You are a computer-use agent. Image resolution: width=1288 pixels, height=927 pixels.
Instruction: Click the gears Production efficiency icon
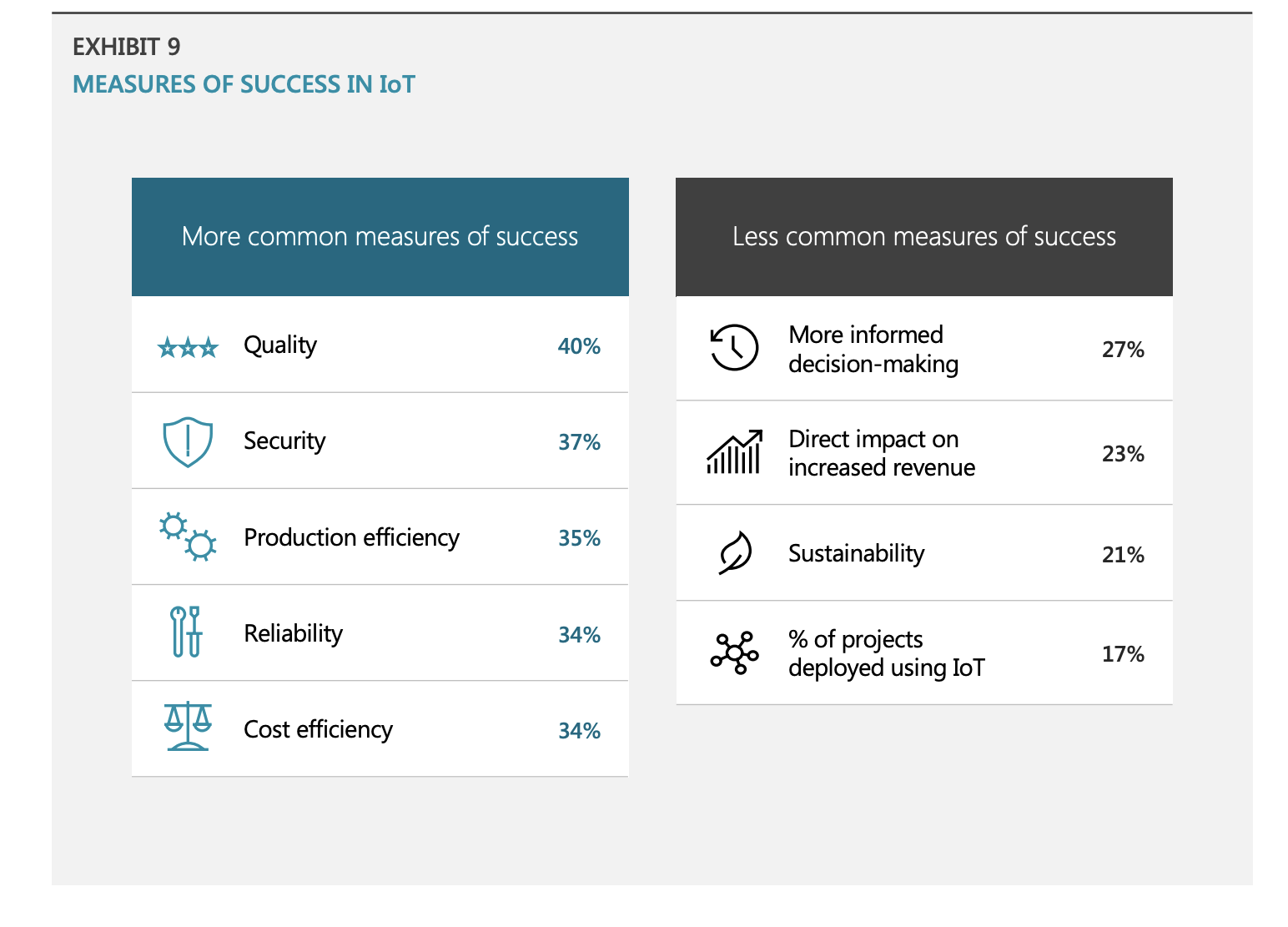click(188, 537)
